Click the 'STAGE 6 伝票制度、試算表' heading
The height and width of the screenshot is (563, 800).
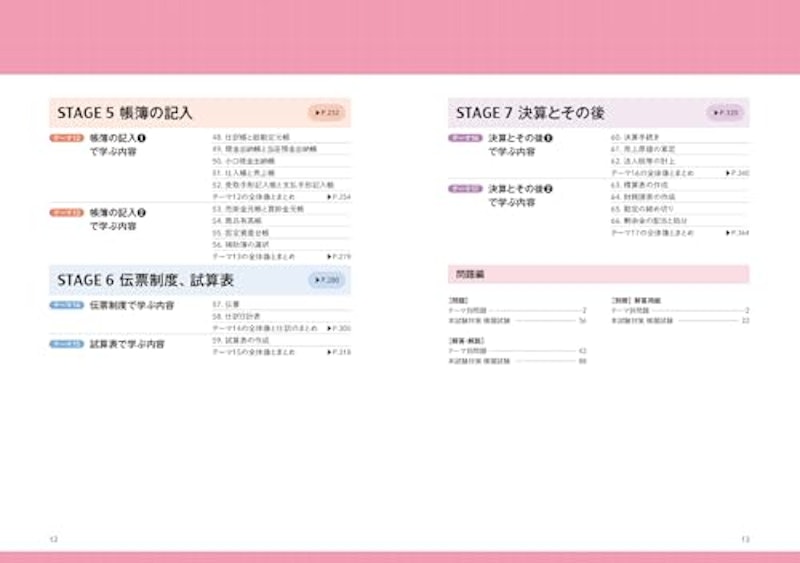[145, 280]
